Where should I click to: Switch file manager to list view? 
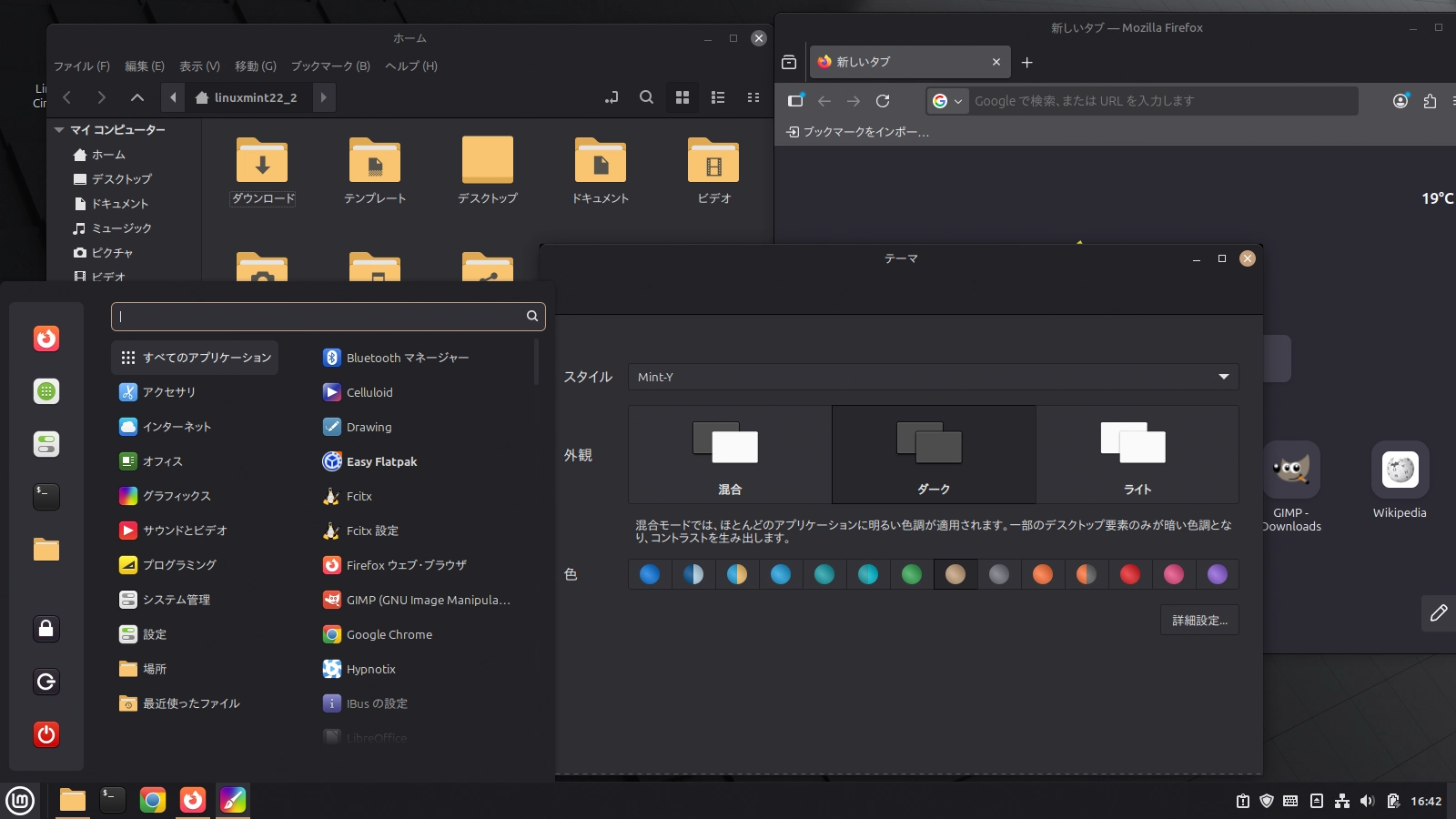pyautogui.click(x=718, y=97)
